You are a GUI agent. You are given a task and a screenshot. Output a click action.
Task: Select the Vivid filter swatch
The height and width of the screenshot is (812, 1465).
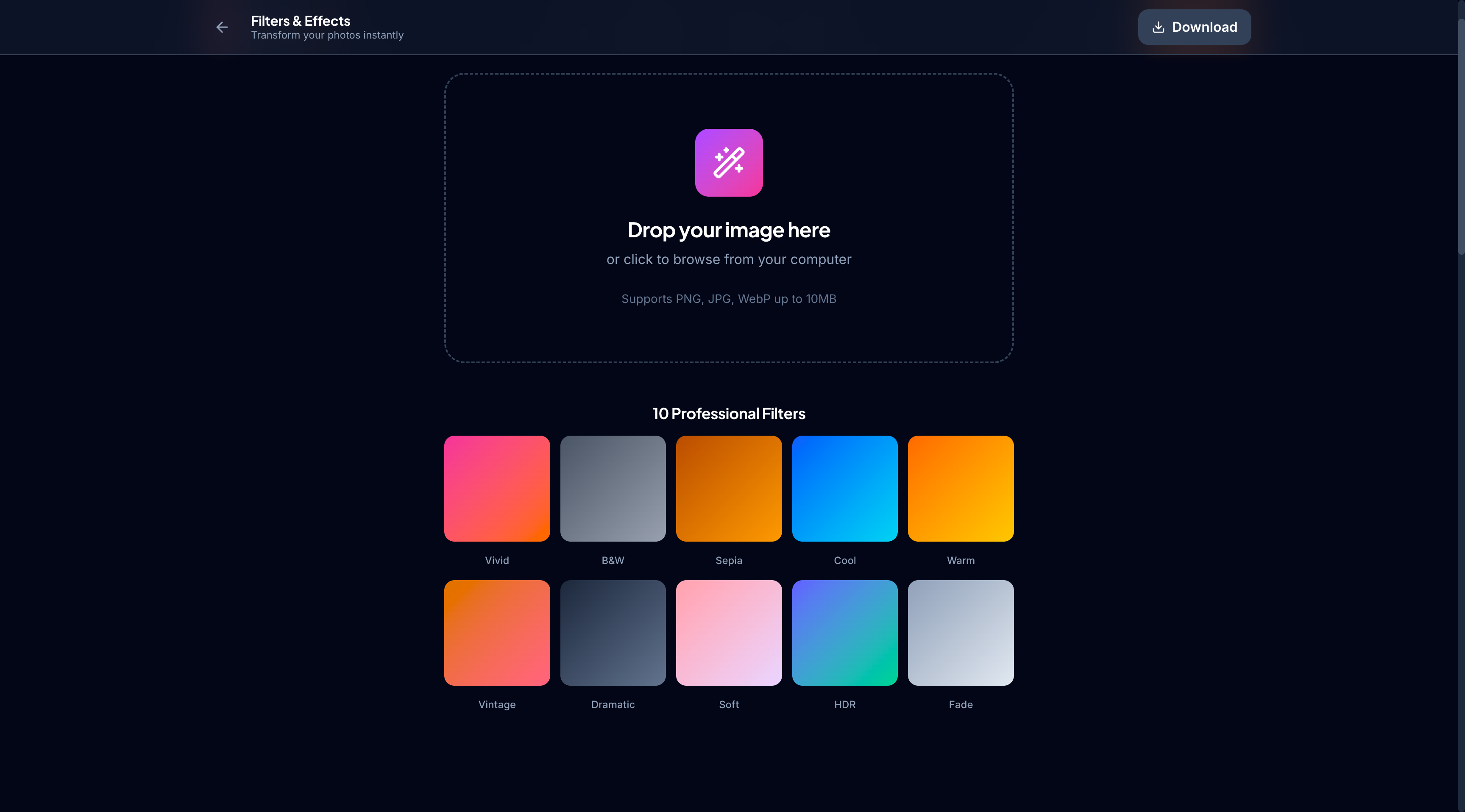pos(496,489)
